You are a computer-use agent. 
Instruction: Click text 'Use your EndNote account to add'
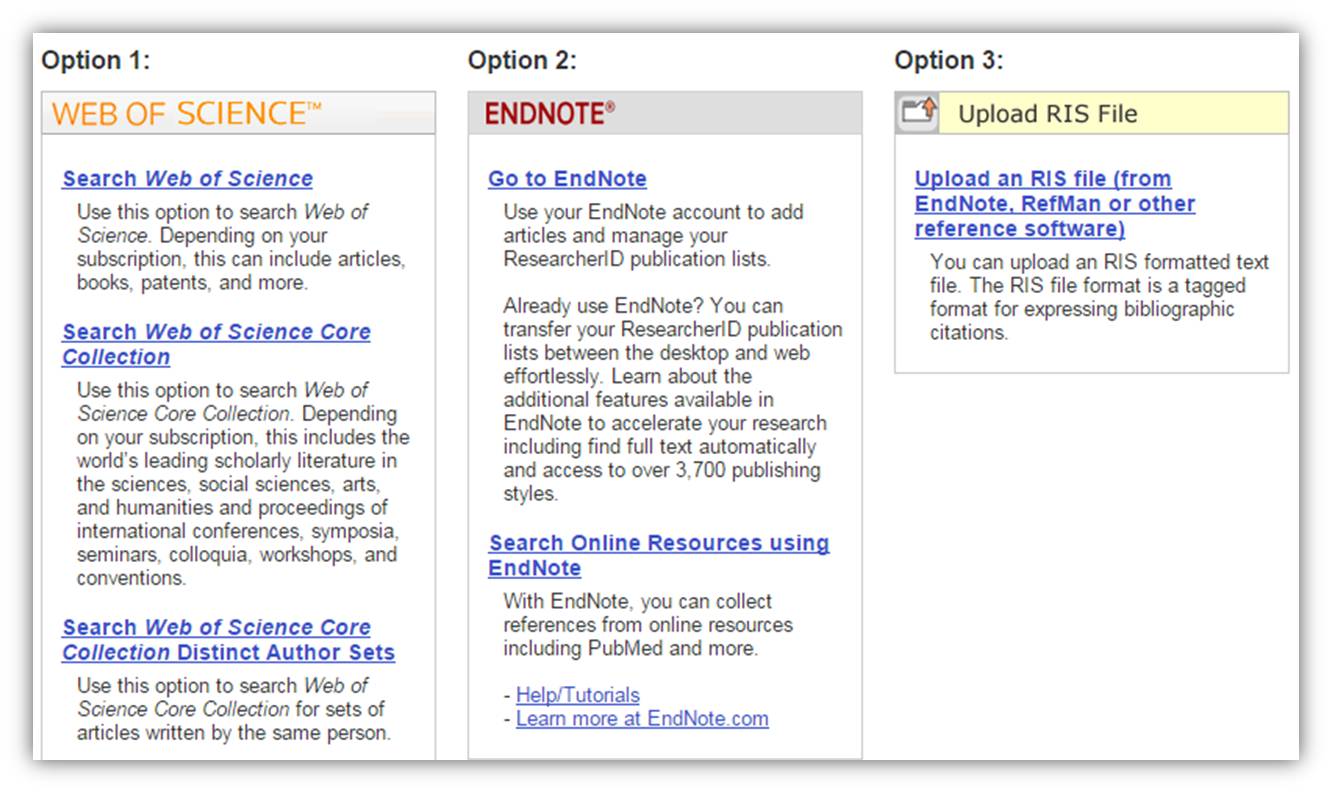point(653,212)
